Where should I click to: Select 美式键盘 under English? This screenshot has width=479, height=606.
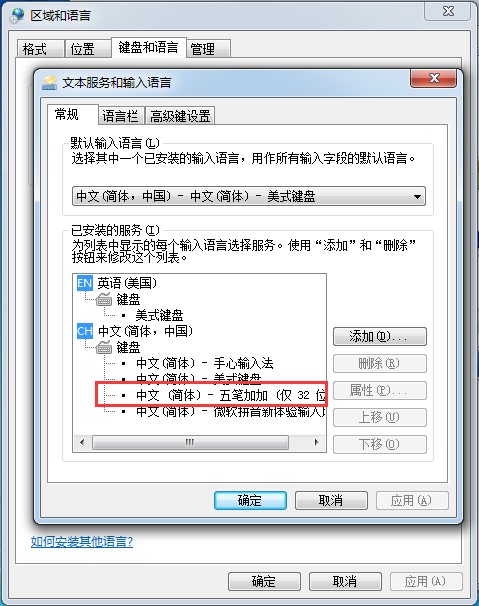159,315
